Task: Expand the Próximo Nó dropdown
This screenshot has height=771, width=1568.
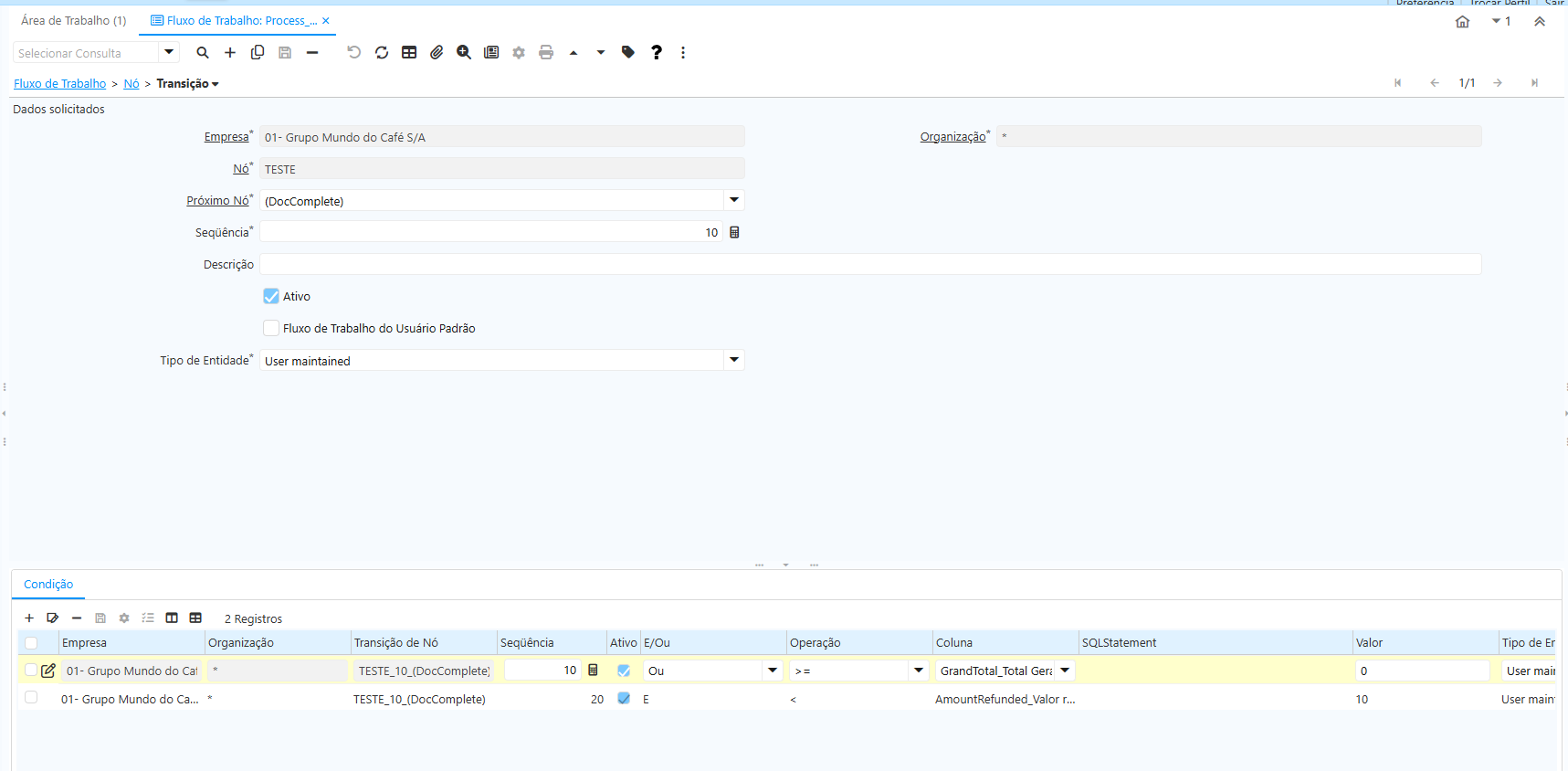Action: pos(734,200)
